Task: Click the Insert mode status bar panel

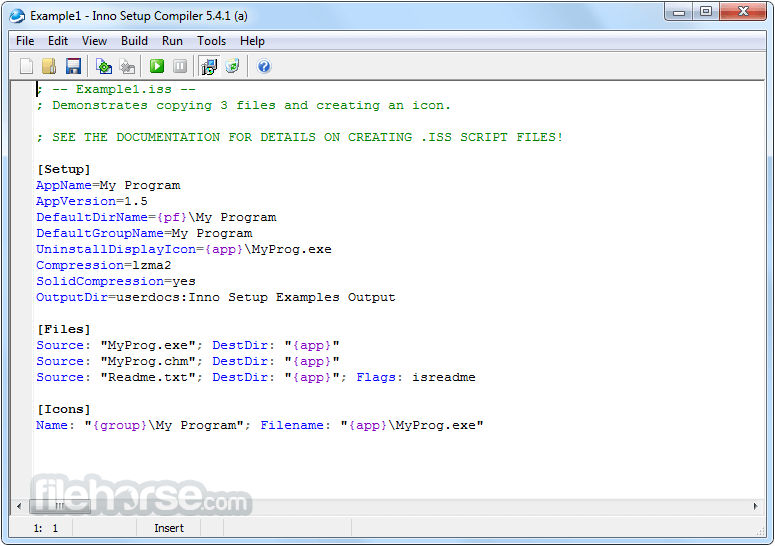Action: [x=169, y=528]
